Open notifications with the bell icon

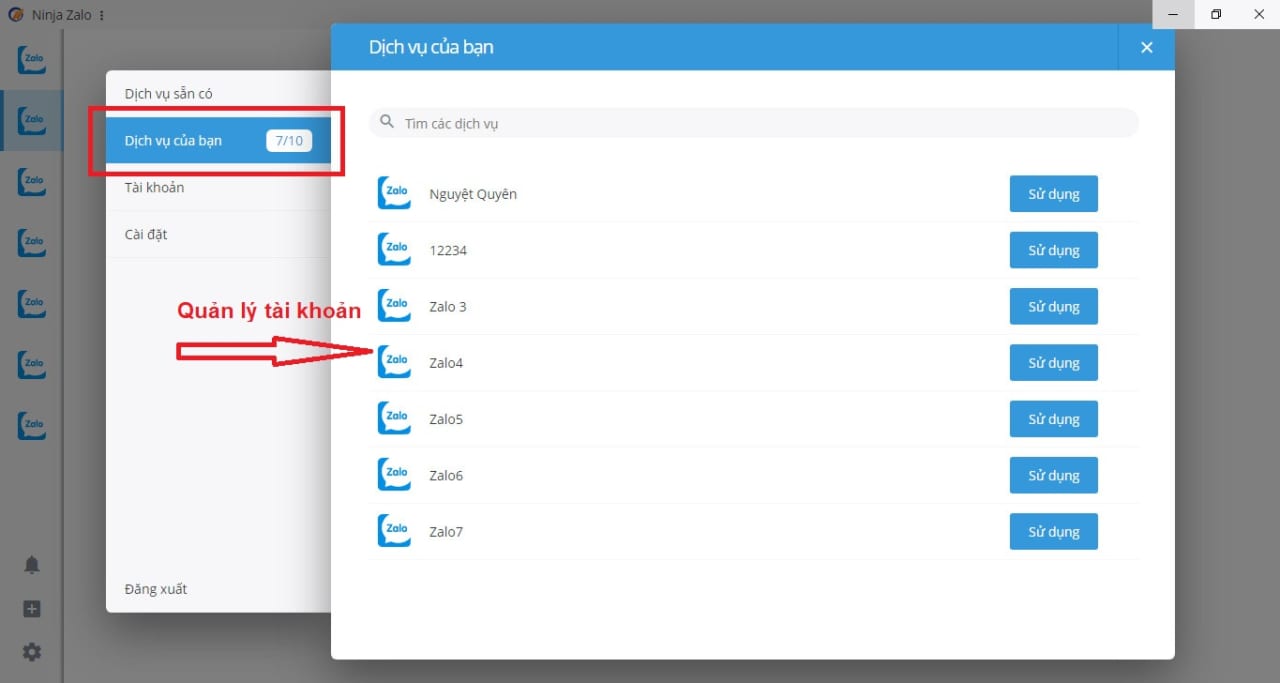point(32,565)
